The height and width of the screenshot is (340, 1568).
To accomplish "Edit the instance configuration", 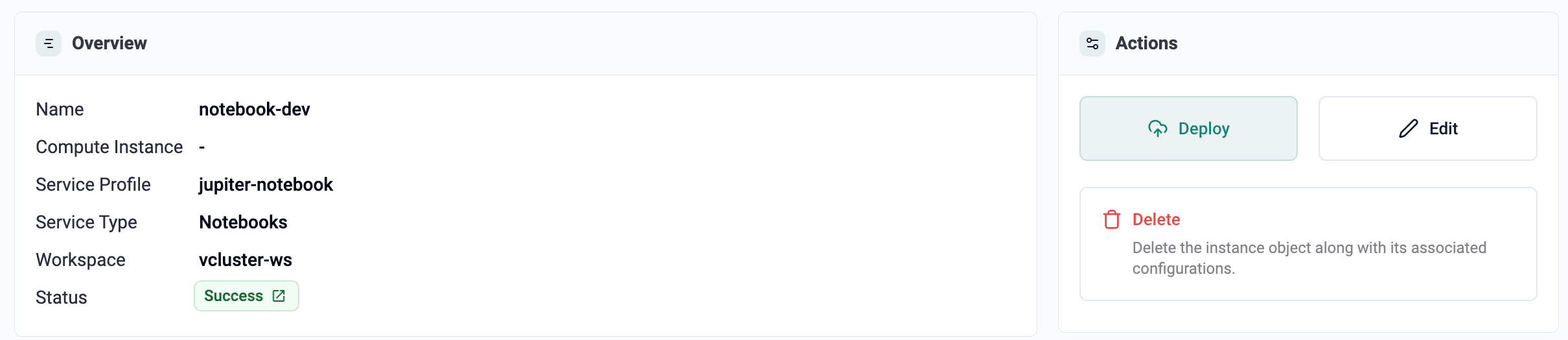I will [x=1428, y=128].
